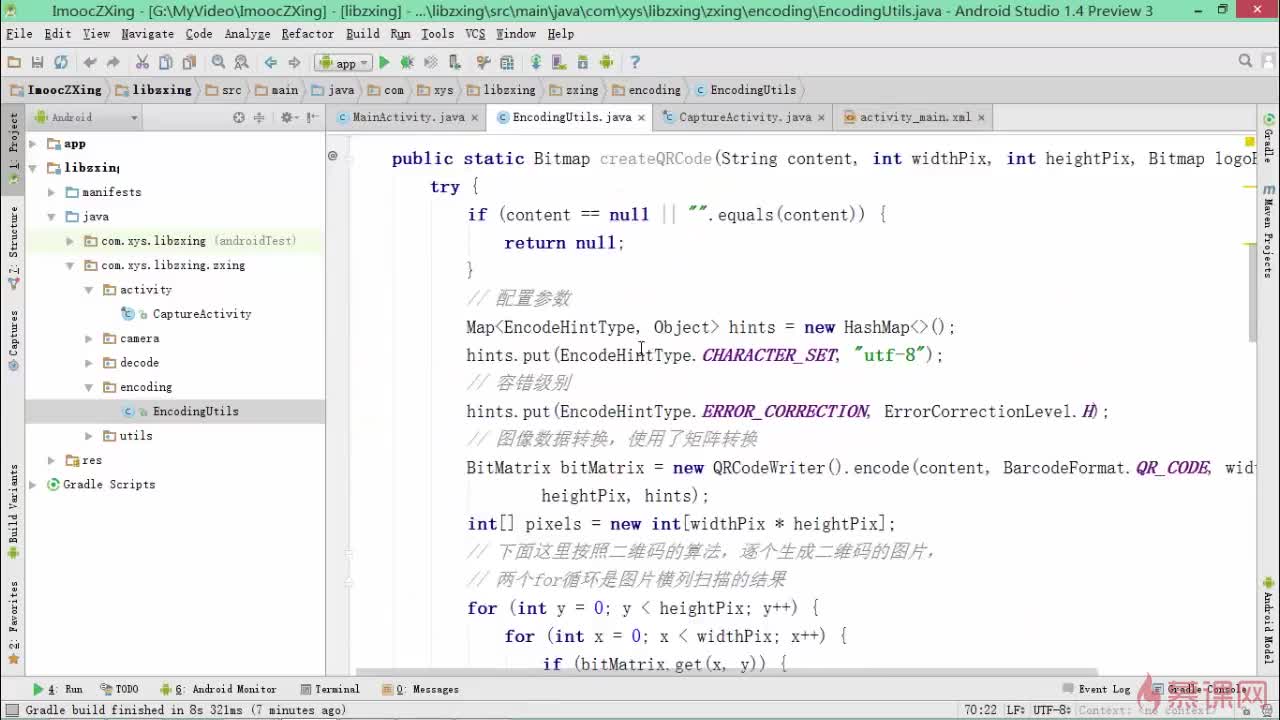Open the VCS menu
Image resolution: width=1280 pixels, height=720 pixels.
[475, 34]
